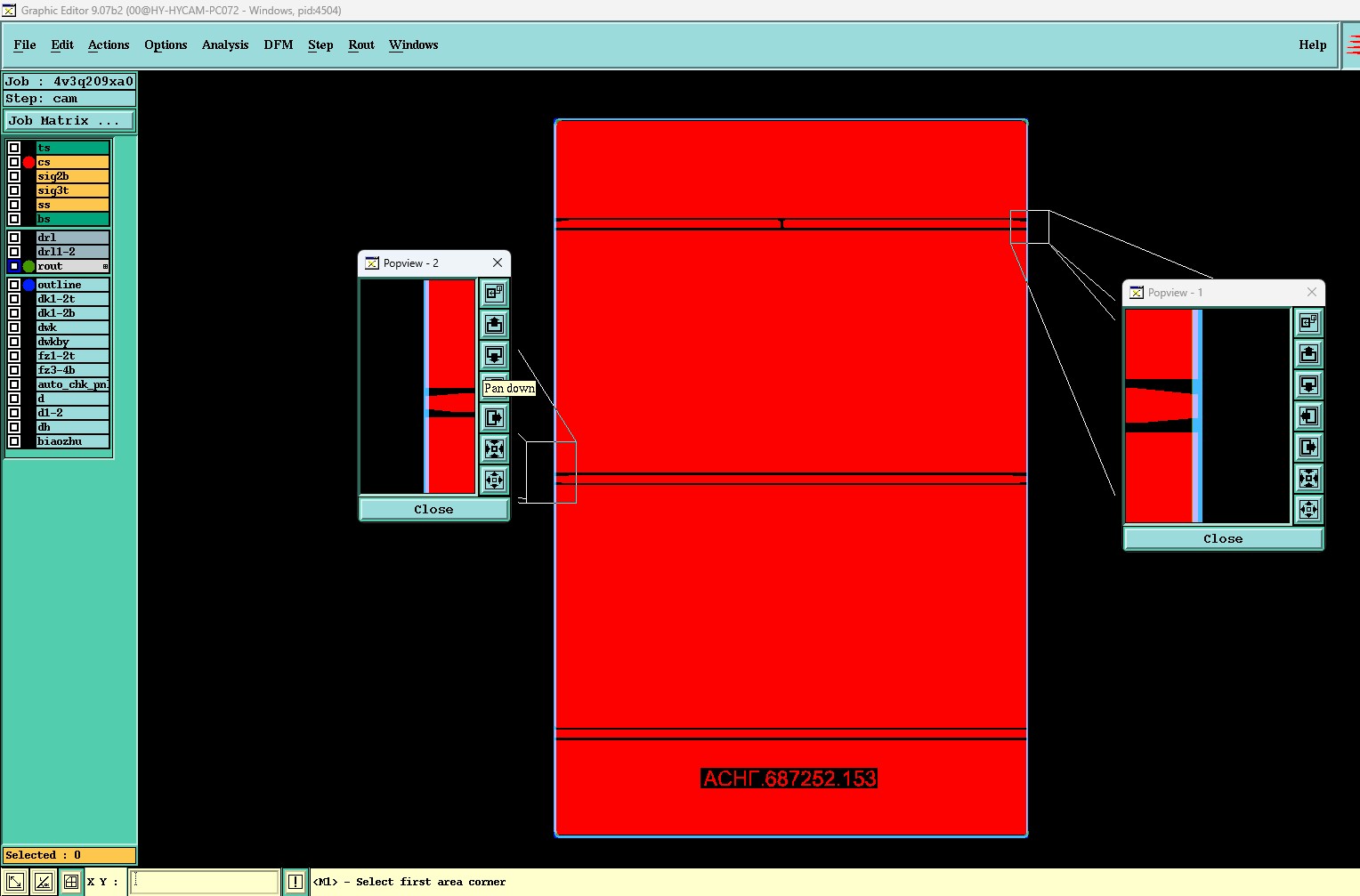Screen dimensions: 1360x896
Task: Click the zoom out icon in Popview - 2
Action: pos(494,480)
